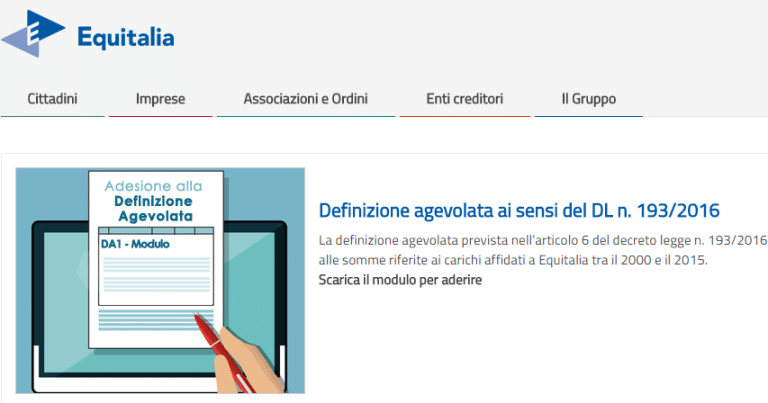Click the Equitalia arrow logo icon

(x=33, y=34)
